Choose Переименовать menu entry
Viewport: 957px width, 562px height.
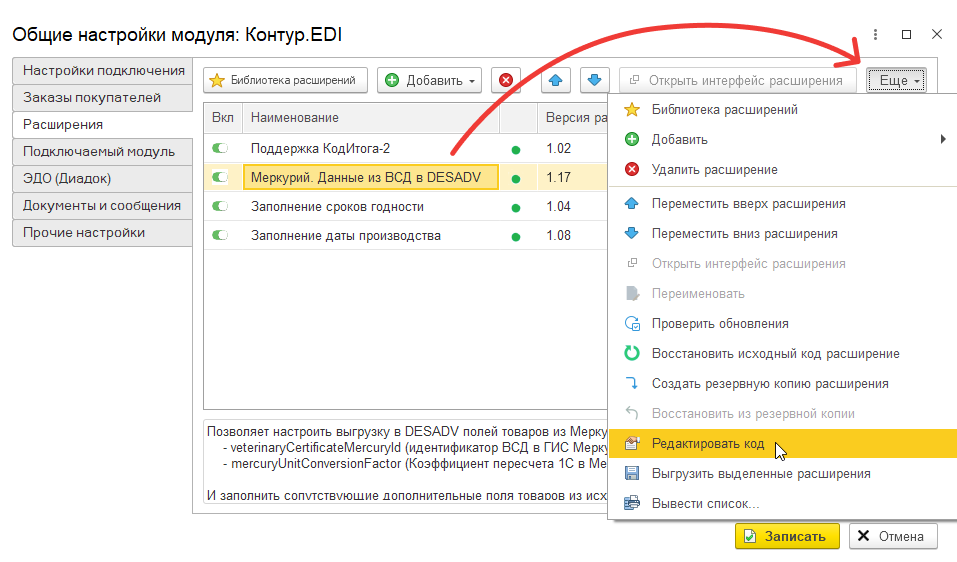tap(782, 294)
